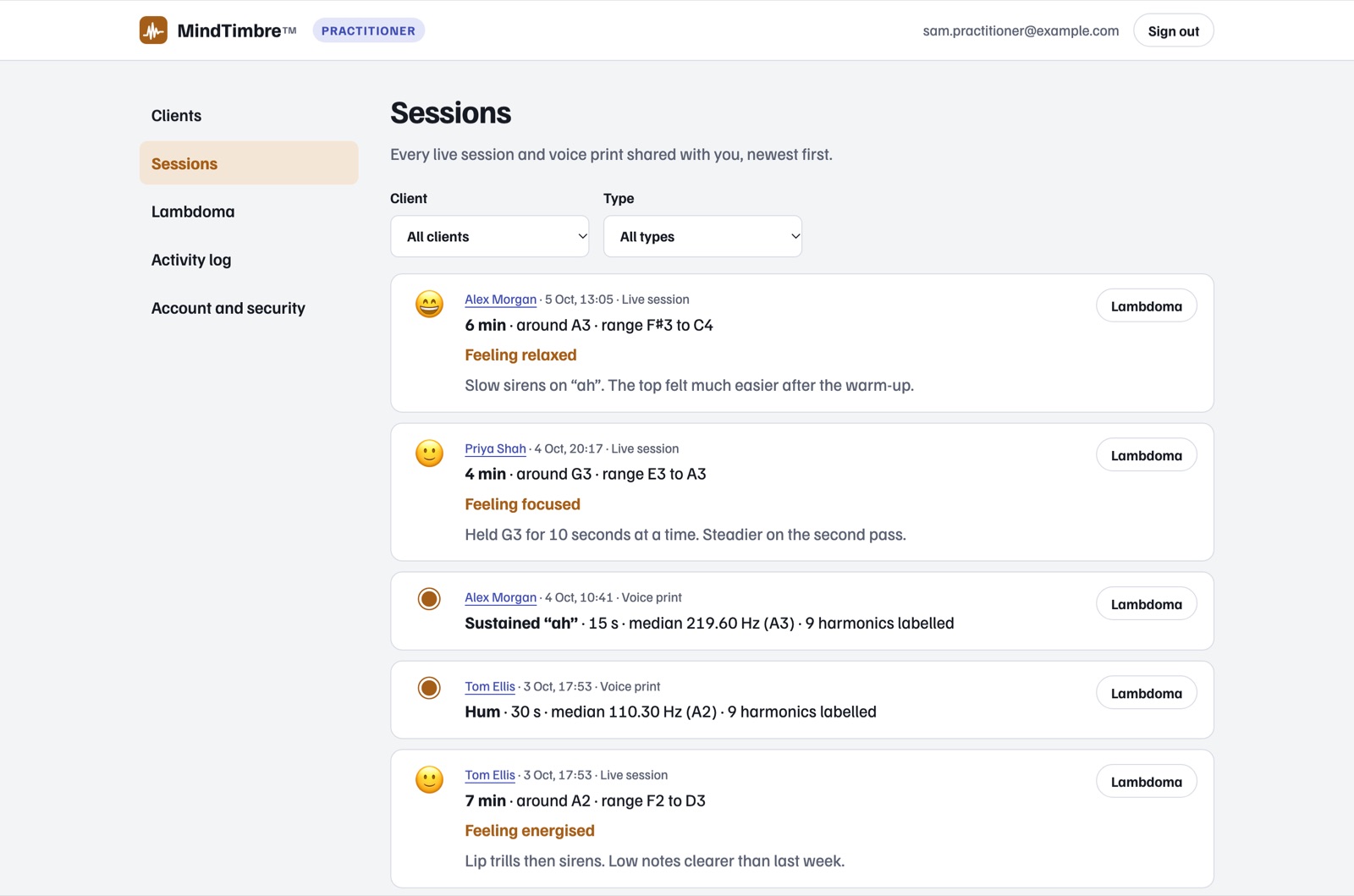Open Lambdoma for Alex Morgan's 5 Oct session
1354x896 pixels.
click(1146, 306)
